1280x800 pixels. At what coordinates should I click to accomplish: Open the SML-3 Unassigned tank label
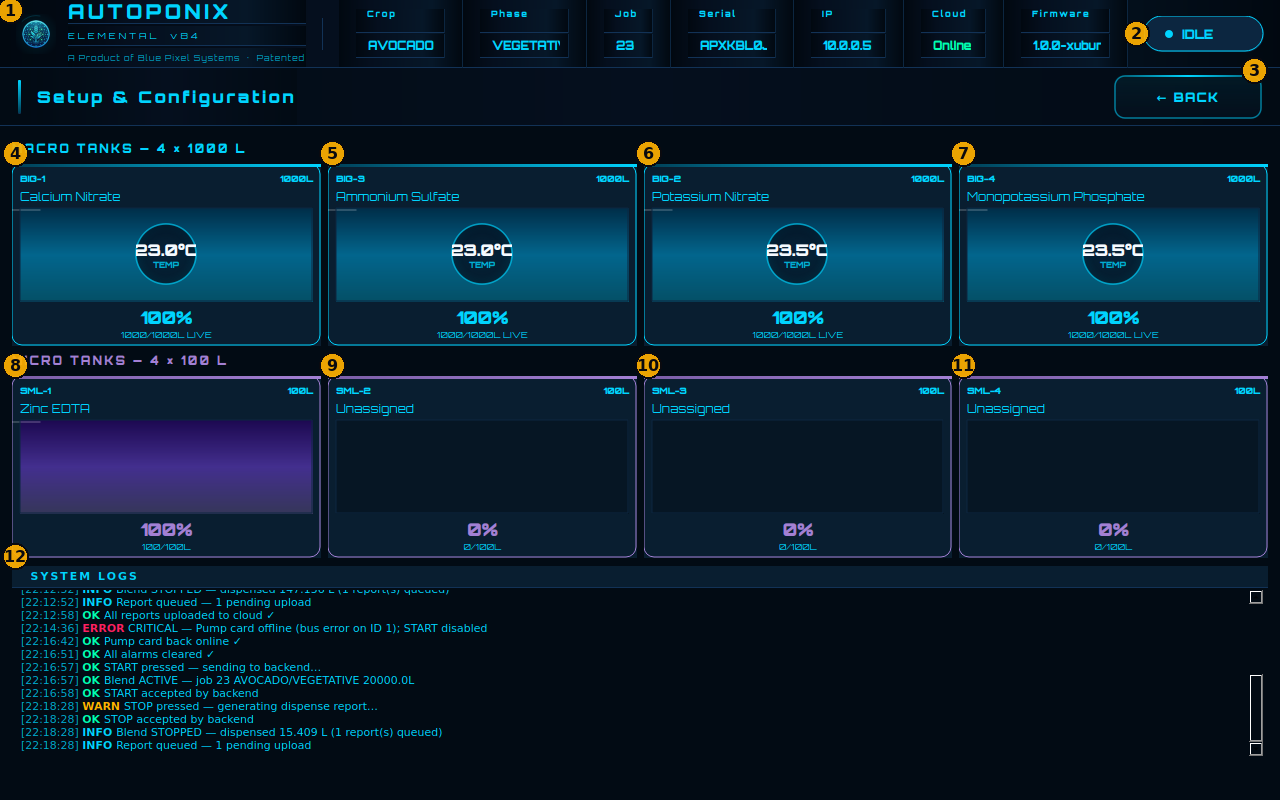[691, 409]
